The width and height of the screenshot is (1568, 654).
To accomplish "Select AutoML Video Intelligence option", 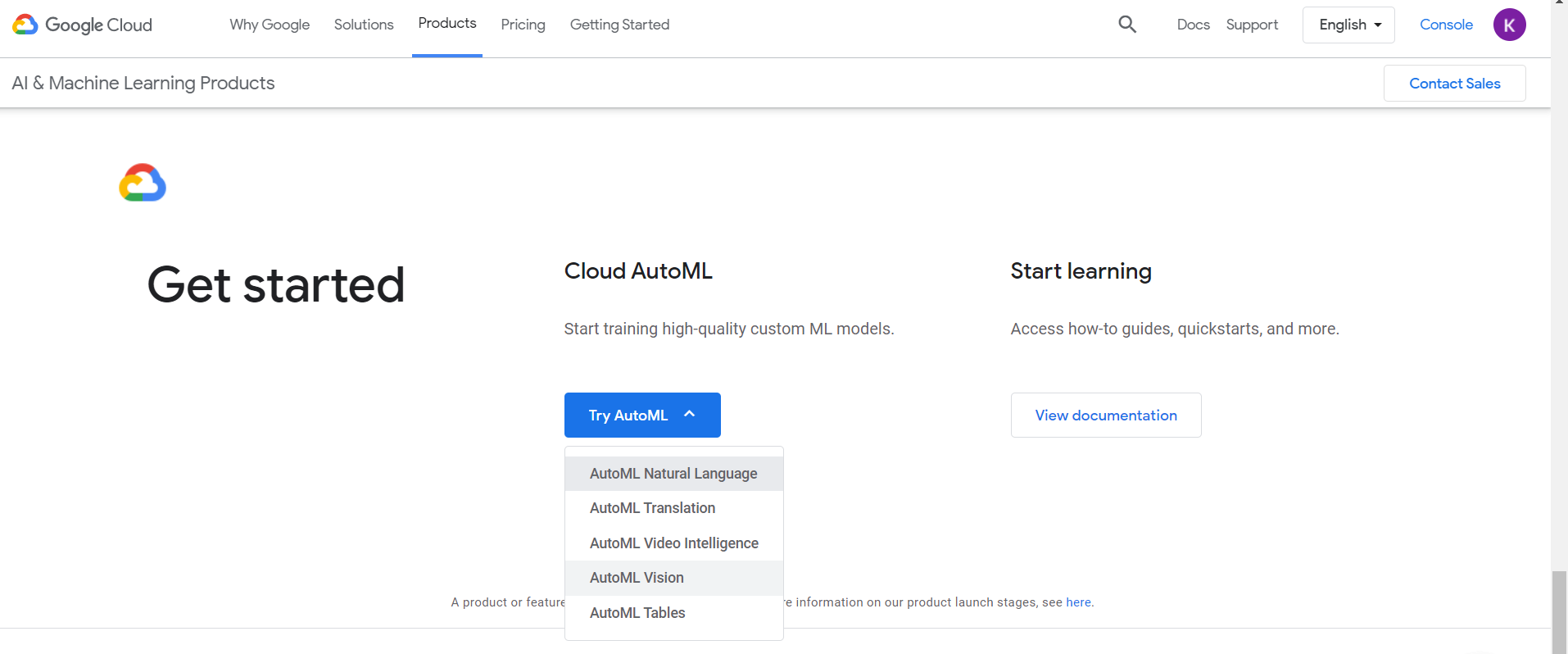I will point(673,543).
